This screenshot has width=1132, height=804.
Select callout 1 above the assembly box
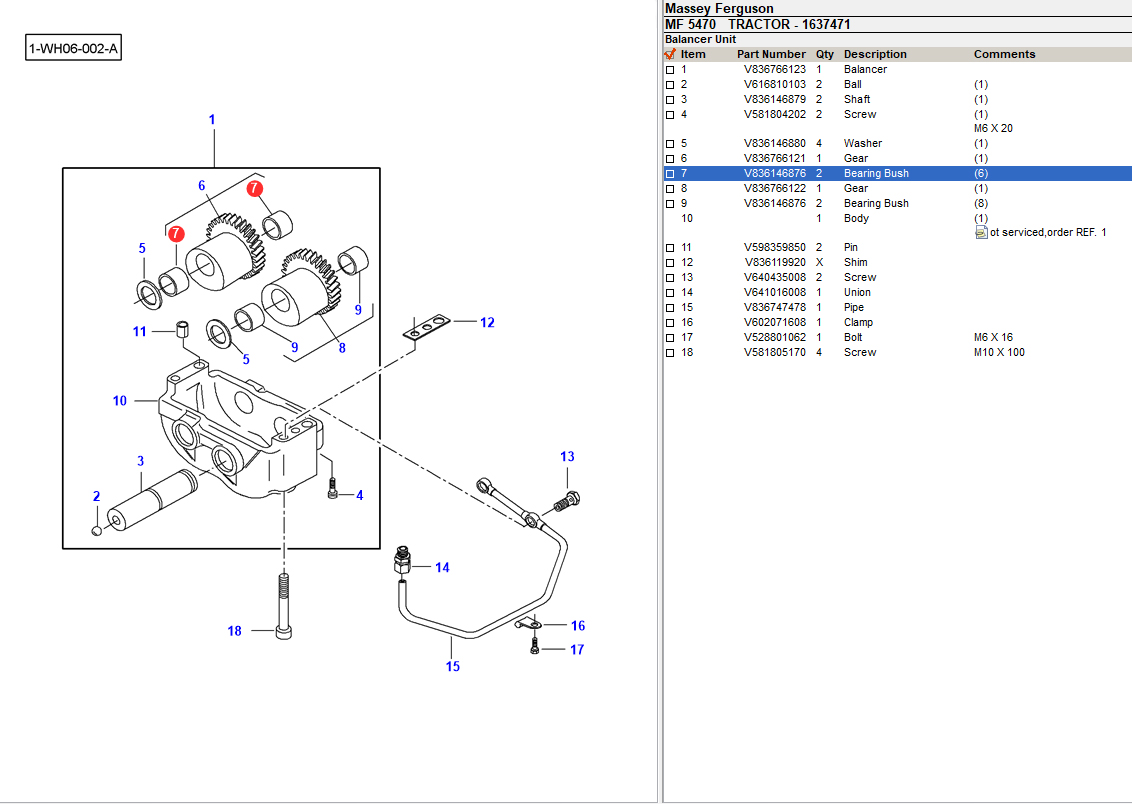[212, 120]
